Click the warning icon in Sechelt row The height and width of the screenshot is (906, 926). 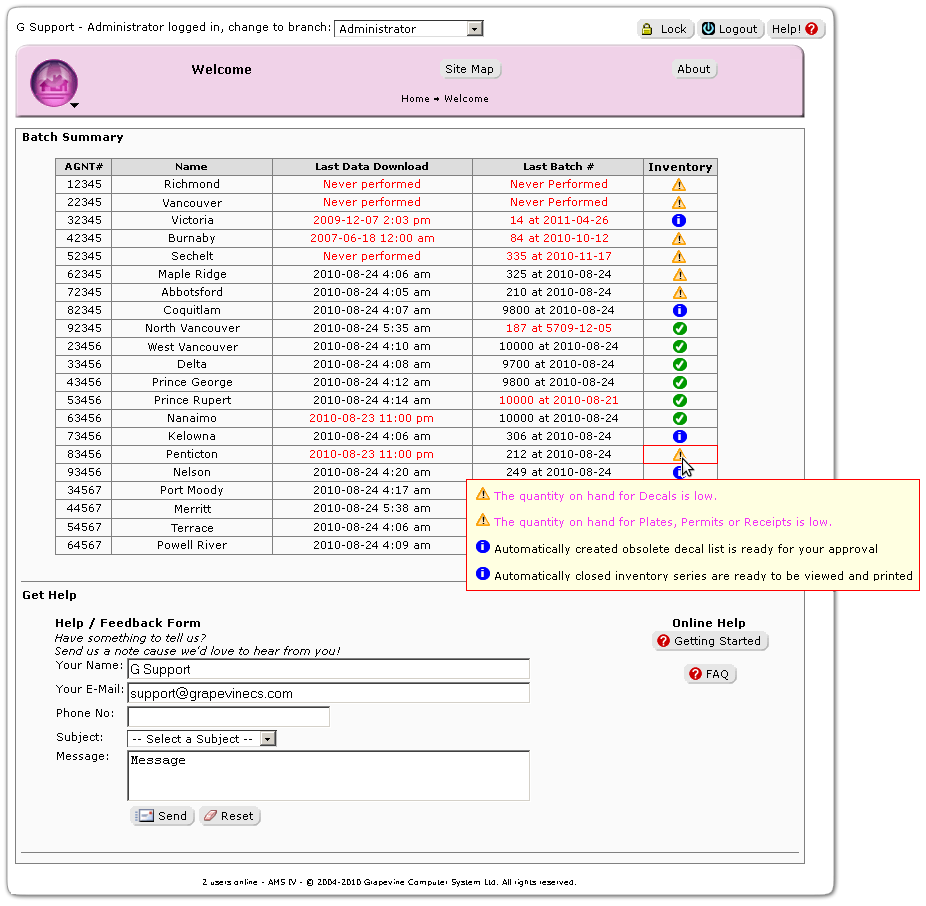[679, 256]
